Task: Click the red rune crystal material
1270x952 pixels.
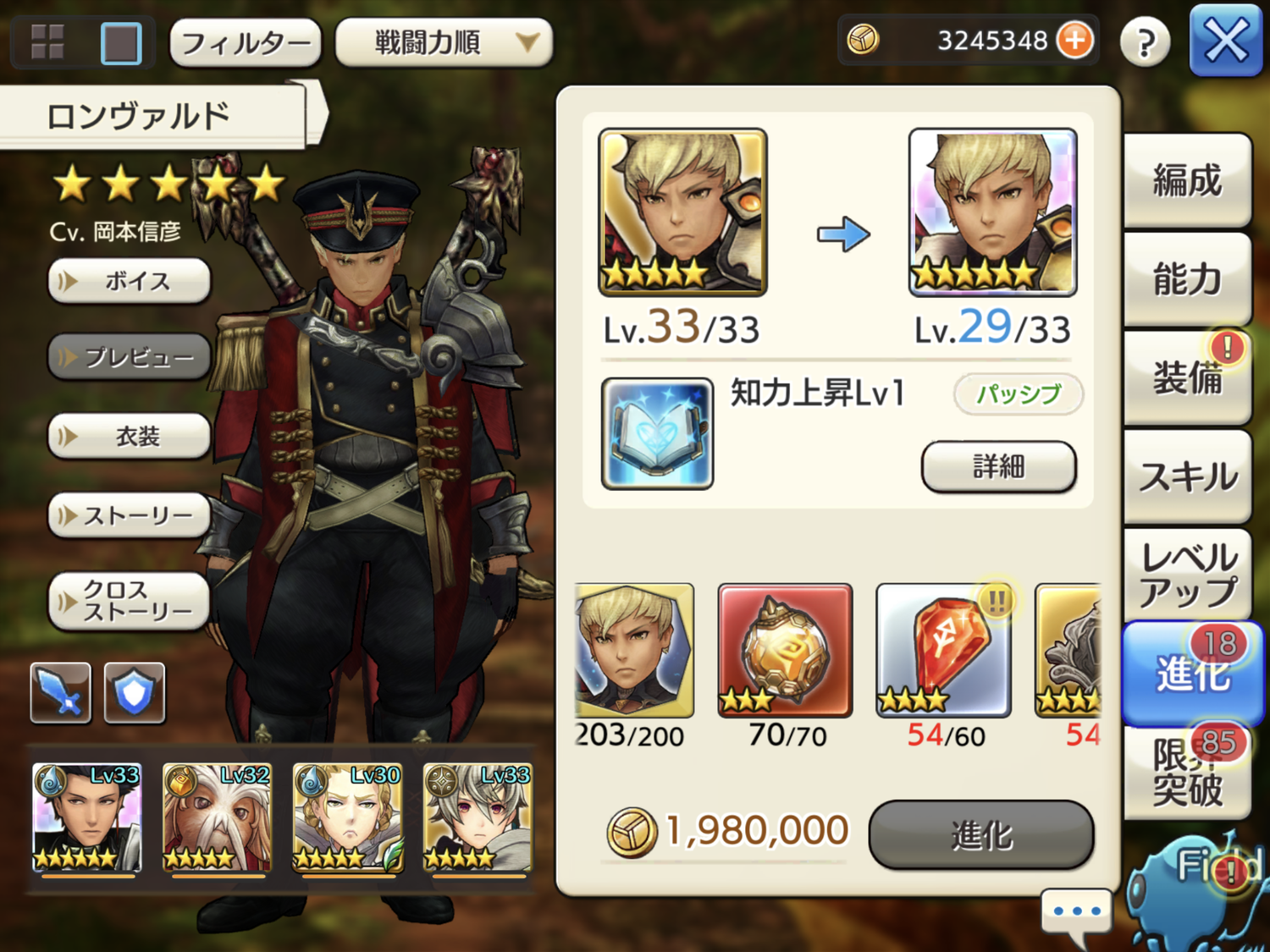Action: pos(944,650)
